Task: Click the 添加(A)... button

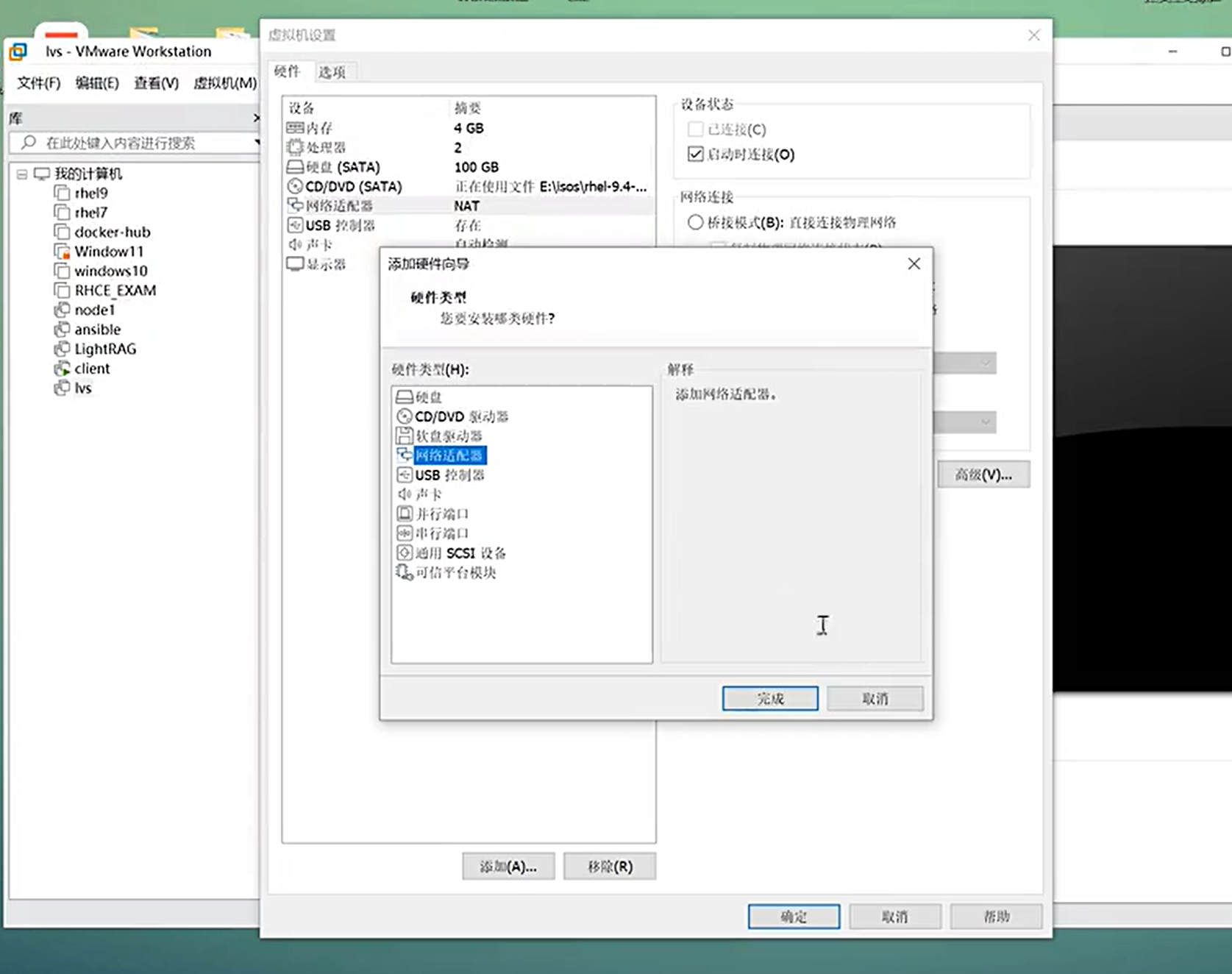Action: [x=508, y=867]
